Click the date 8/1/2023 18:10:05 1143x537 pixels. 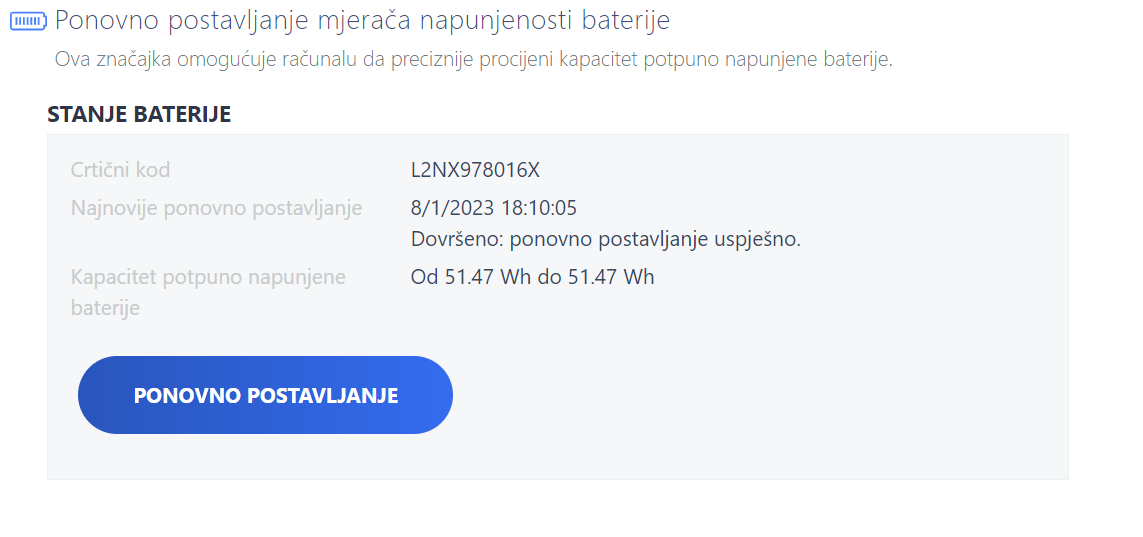(x=494, y=208)
